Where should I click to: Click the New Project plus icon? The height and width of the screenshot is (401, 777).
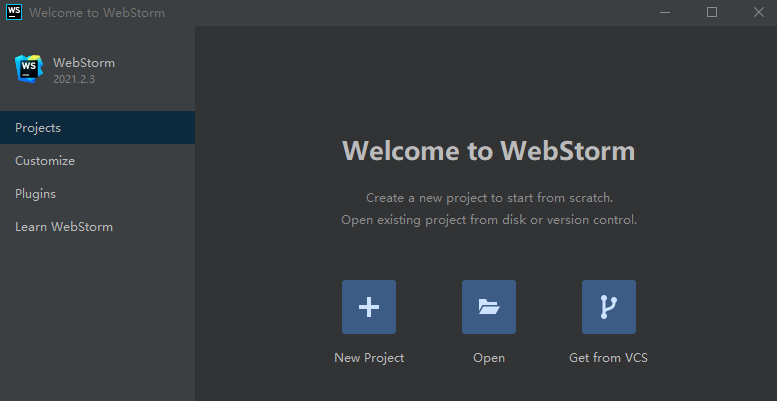point(369,307)
